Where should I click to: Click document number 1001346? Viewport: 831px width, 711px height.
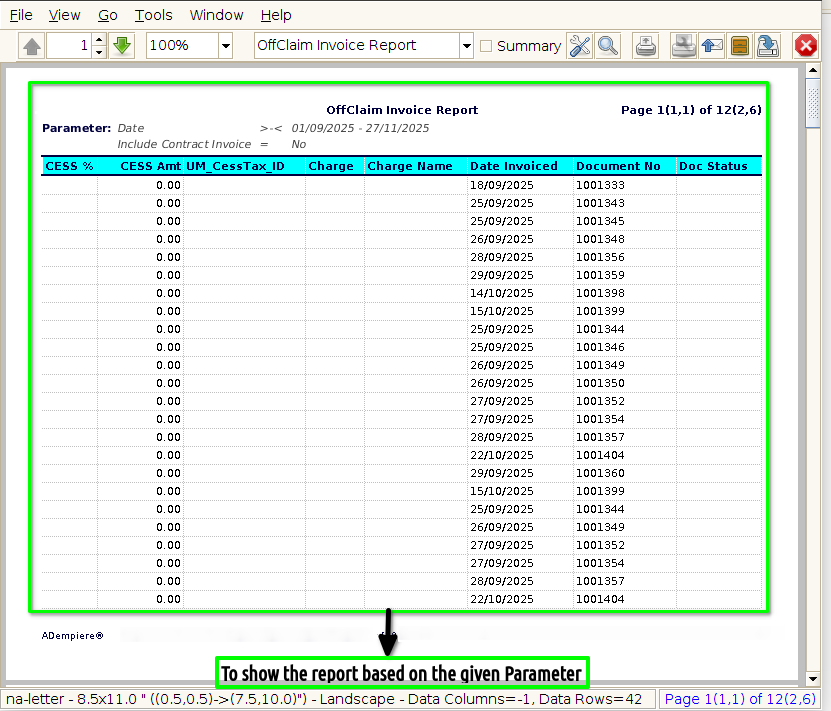(600, 348)
